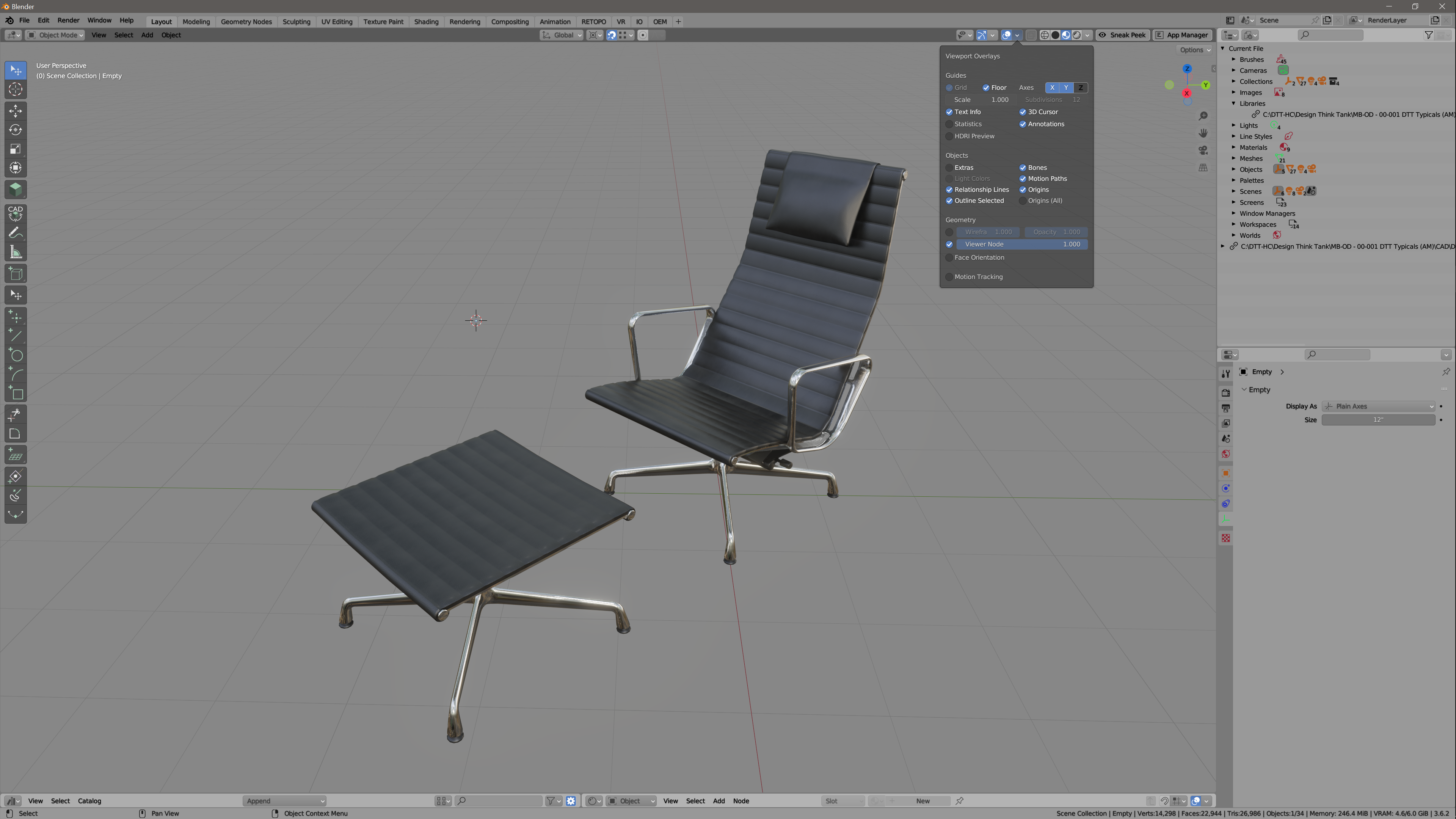Click the Sneak Peek button
The height and width of the screenshot is (819, 1456).
(x=1122, y=35)
